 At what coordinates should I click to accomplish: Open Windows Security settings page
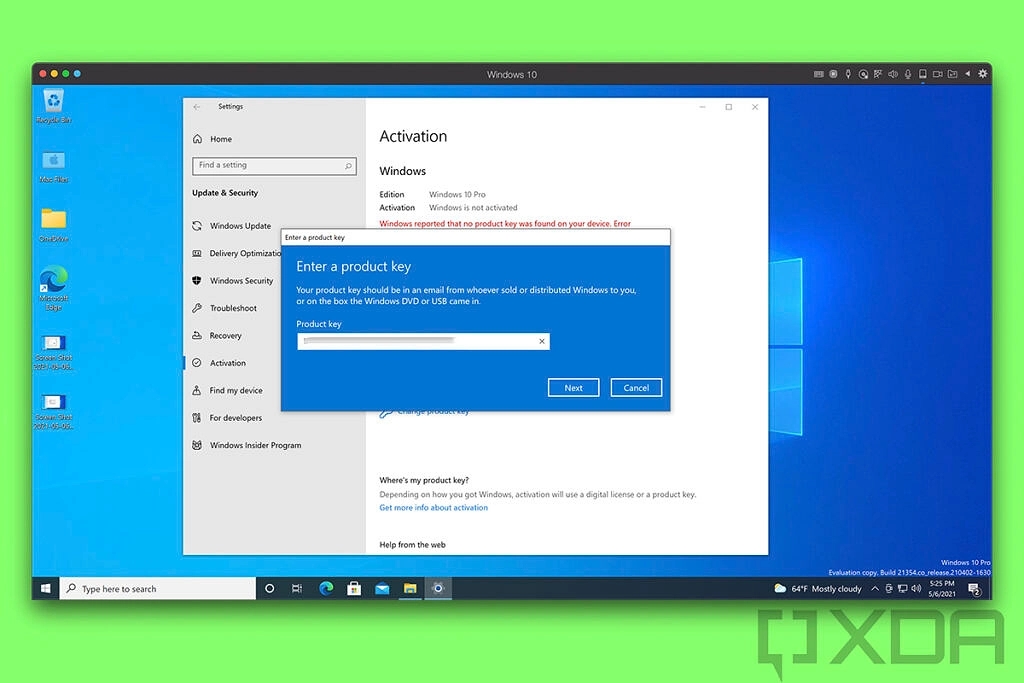[241, 281]
